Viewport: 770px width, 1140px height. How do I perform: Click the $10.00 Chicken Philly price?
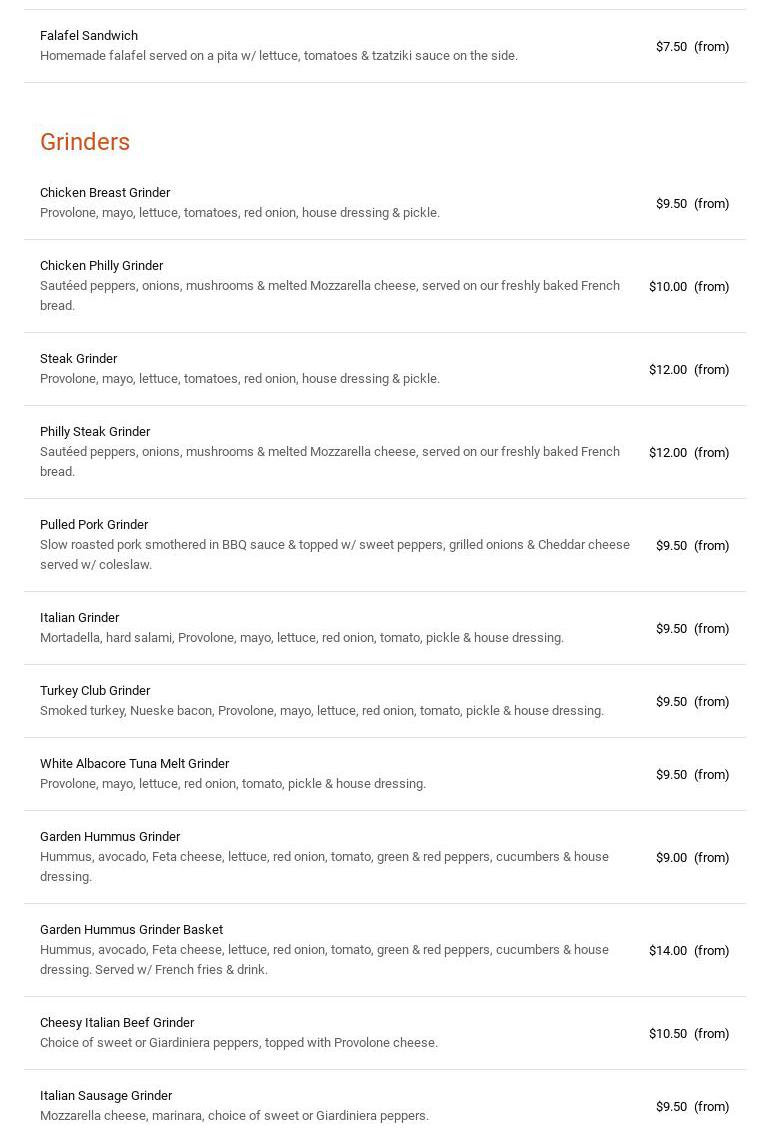coord(668,287)
